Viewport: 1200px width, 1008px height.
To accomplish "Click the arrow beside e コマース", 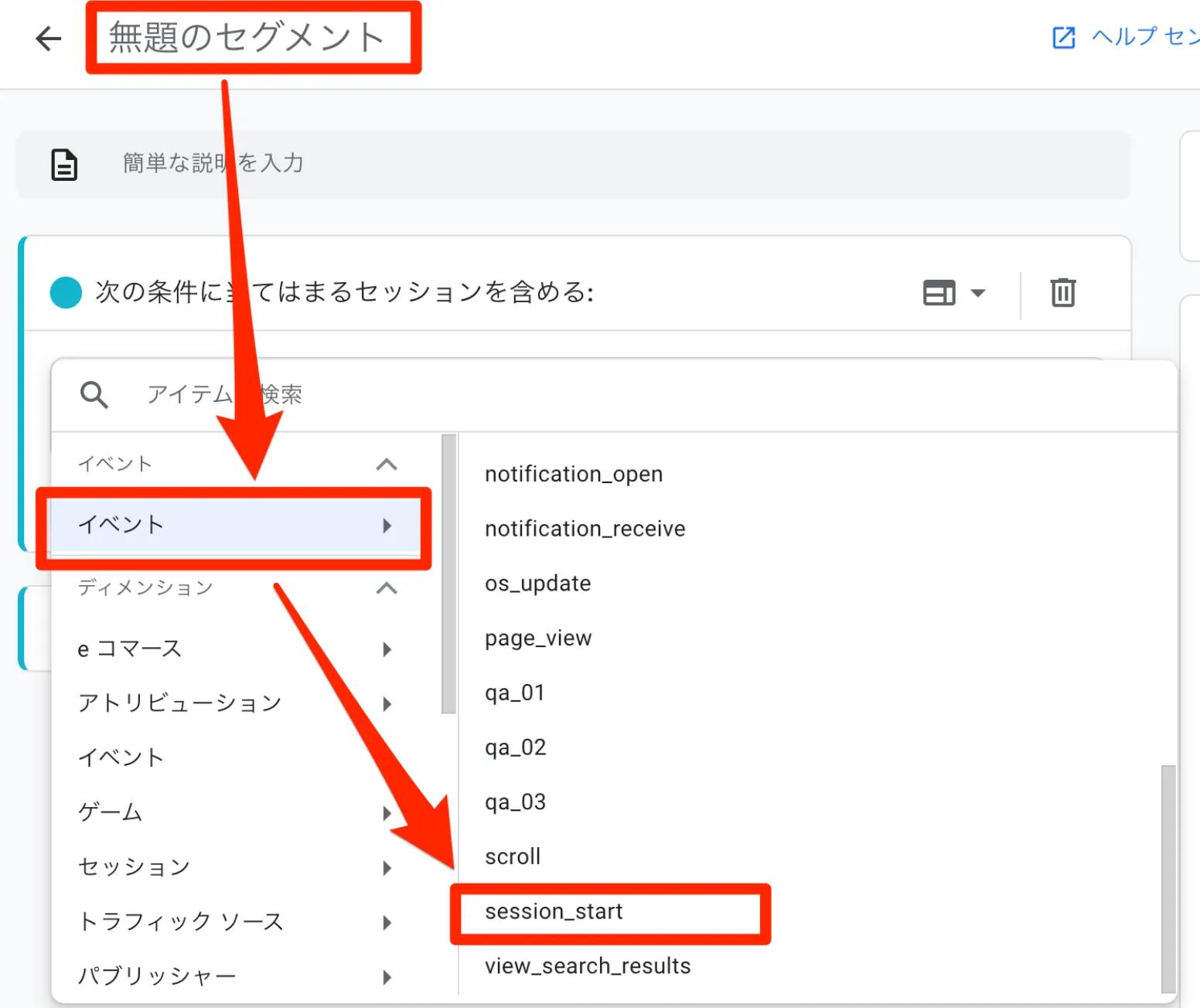I will (x=387, y=649).
